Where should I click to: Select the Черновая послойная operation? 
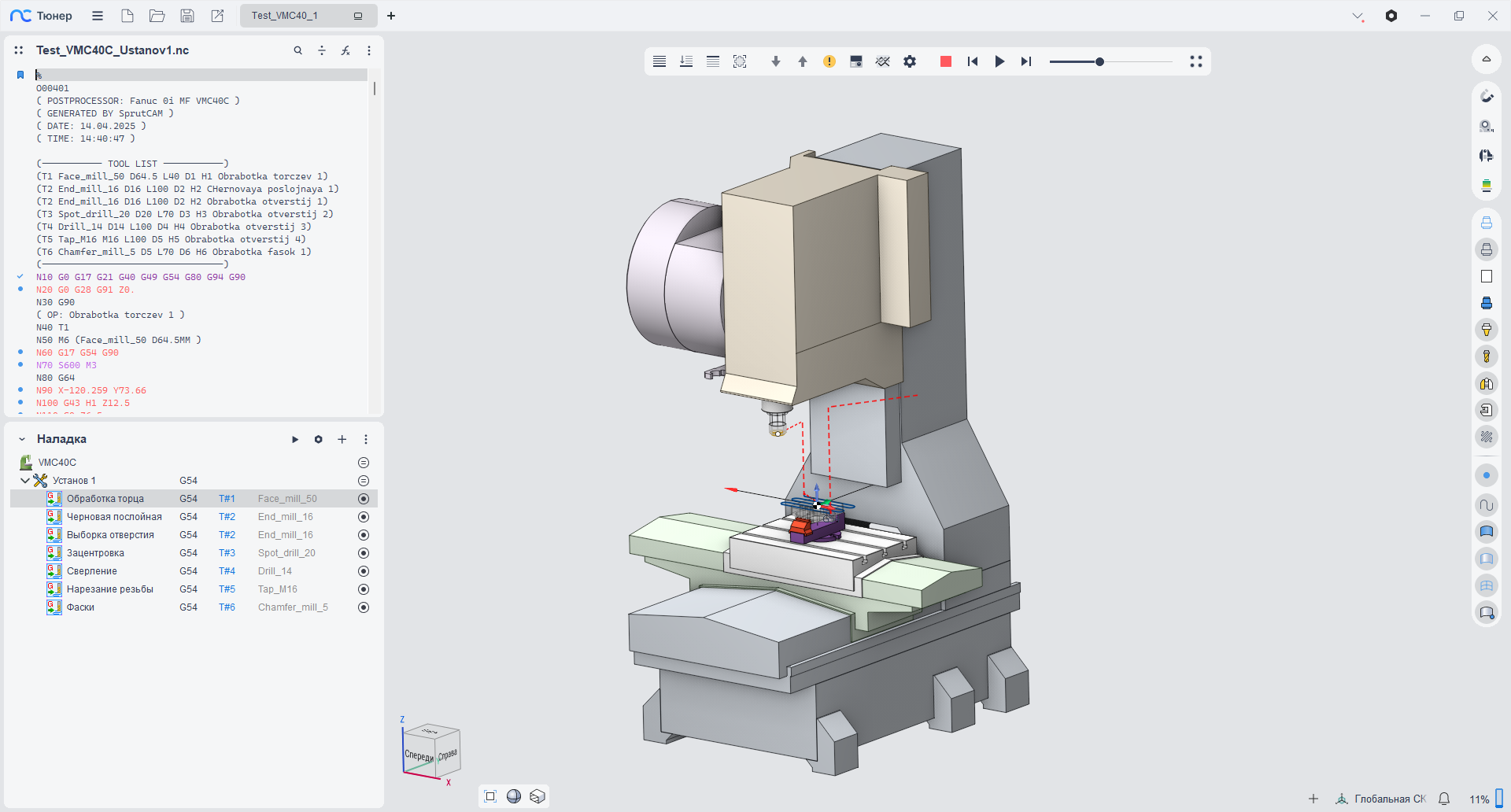[114, 517]
